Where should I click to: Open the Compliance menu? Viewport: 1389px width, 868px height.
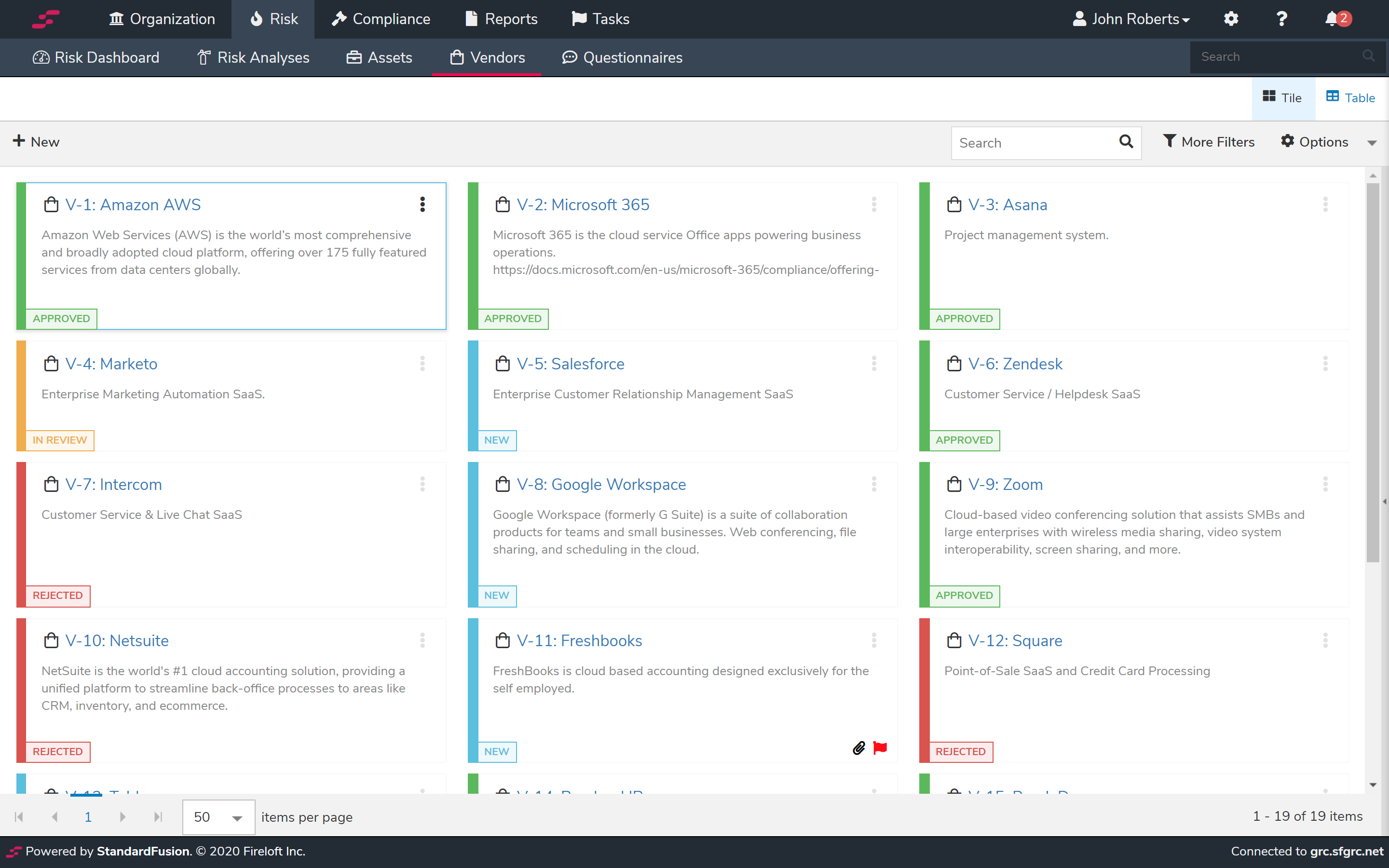click(x=381, y=19)
